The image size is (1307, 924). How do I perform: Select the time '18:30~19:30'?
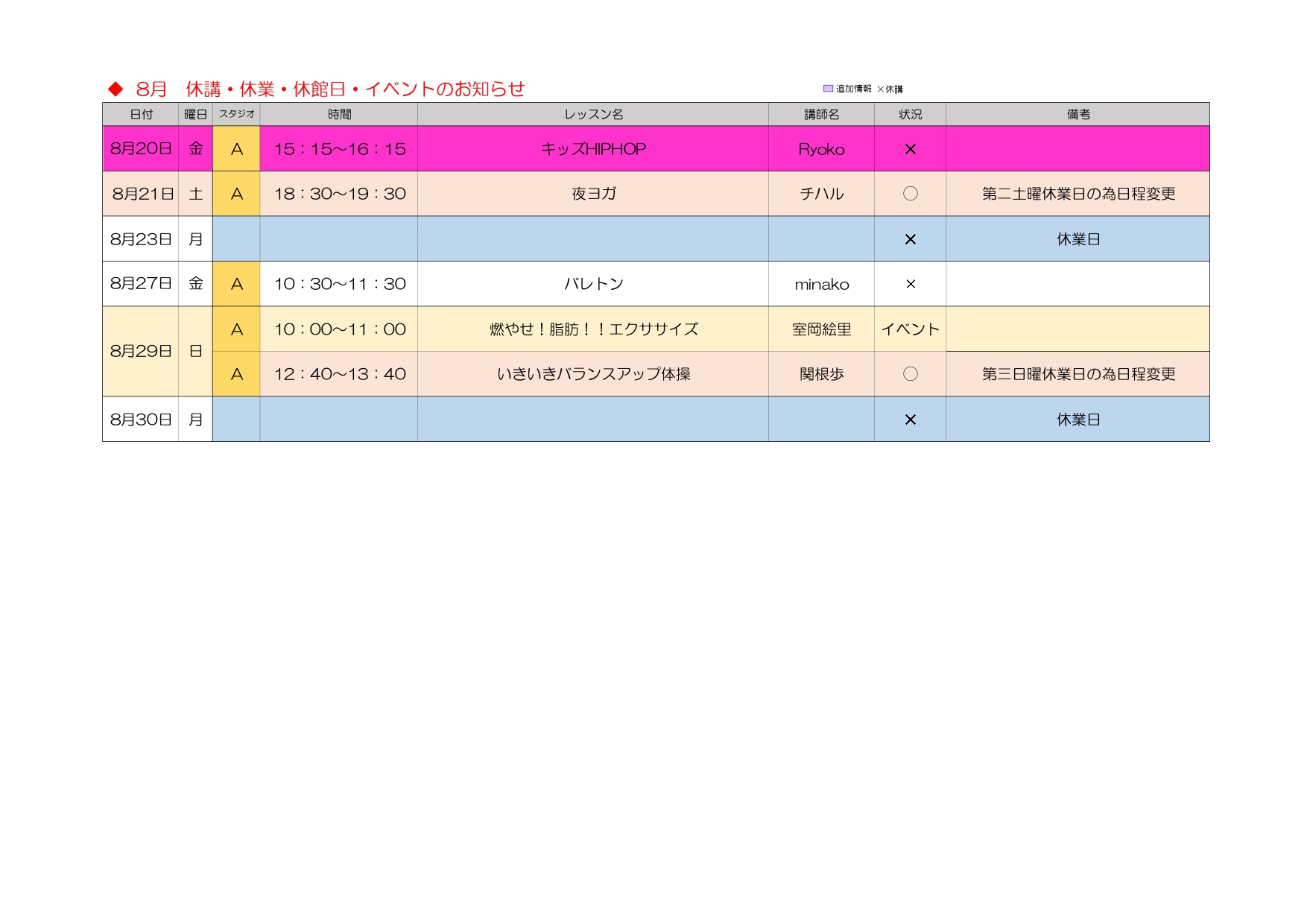340,194
